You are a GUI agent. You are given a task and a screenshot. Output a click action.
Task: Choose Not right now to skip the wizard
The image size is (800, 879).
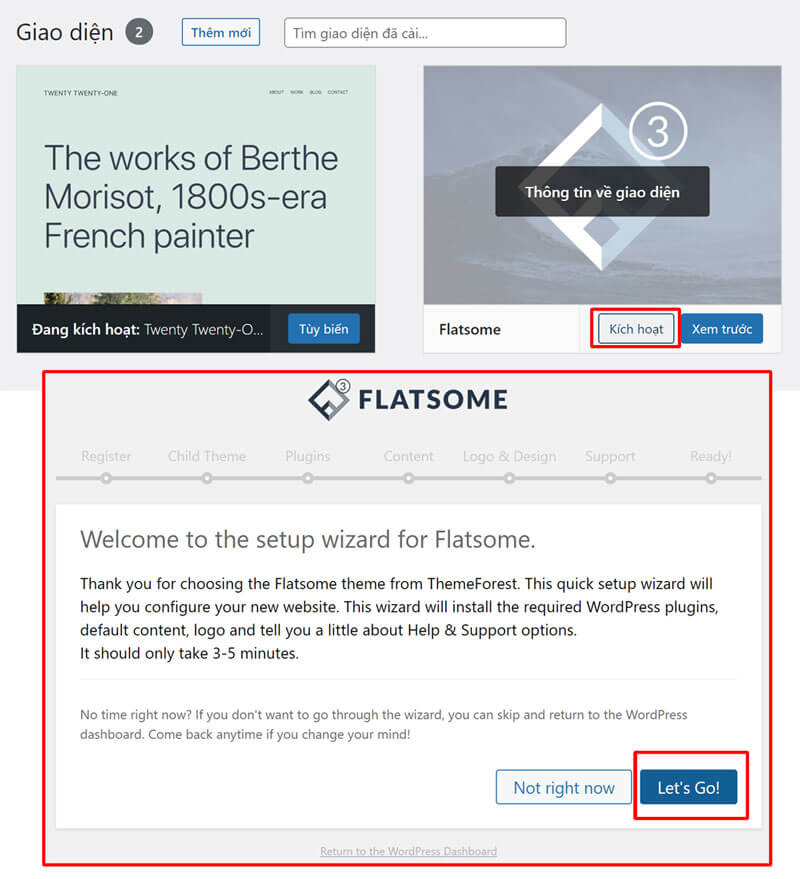click(563, 787)
